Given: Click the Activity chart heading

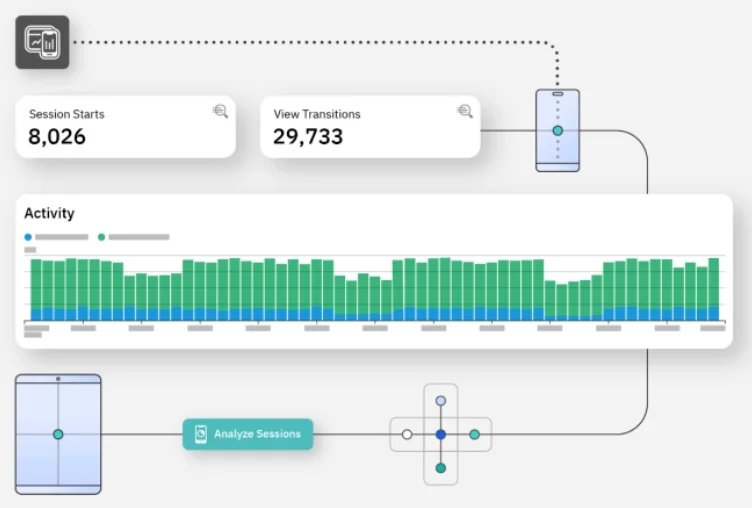Looking at the screenshot, I should [49, 213].
